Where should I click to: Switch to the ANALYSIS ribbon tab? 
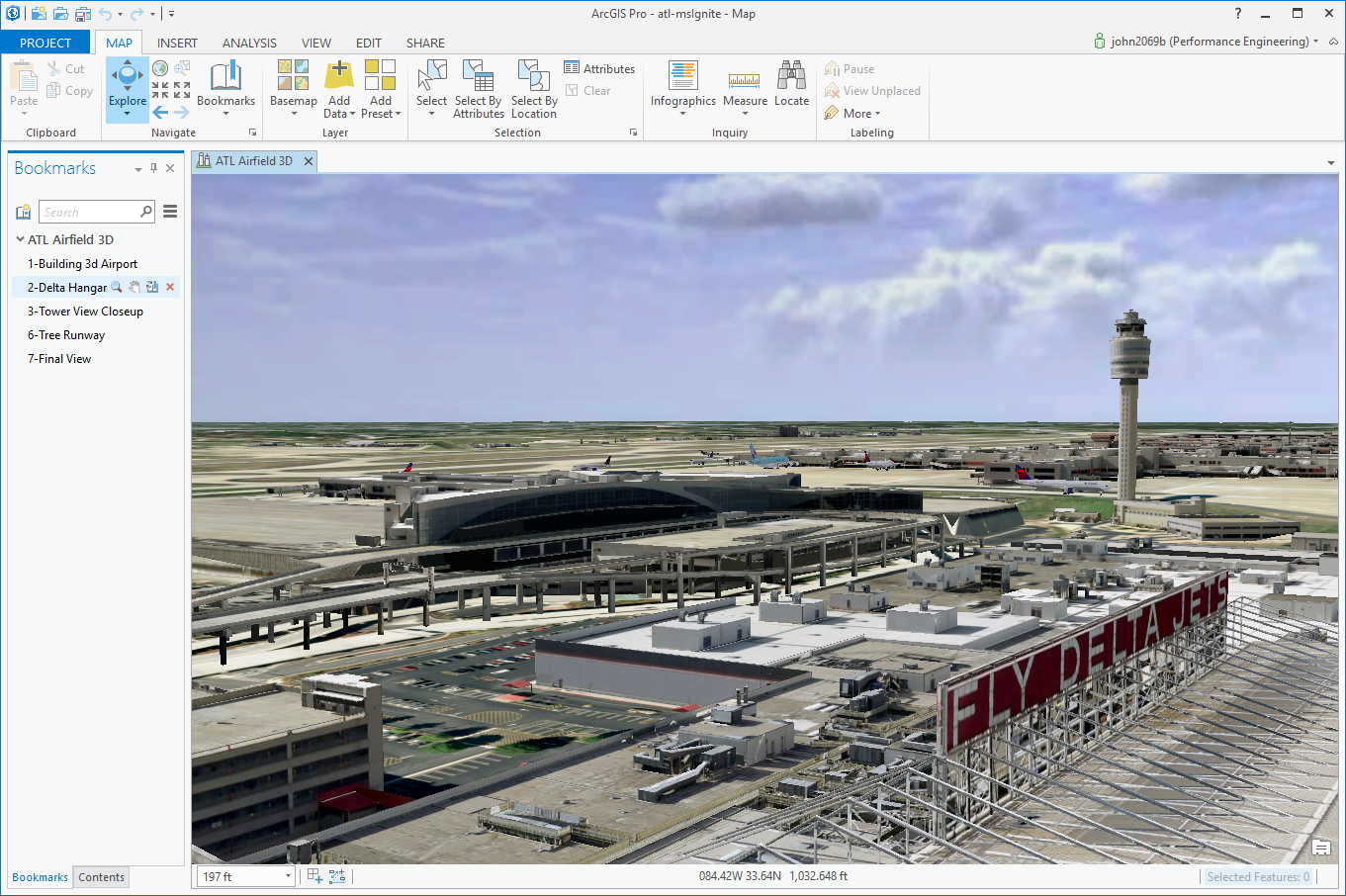(249, 43)
